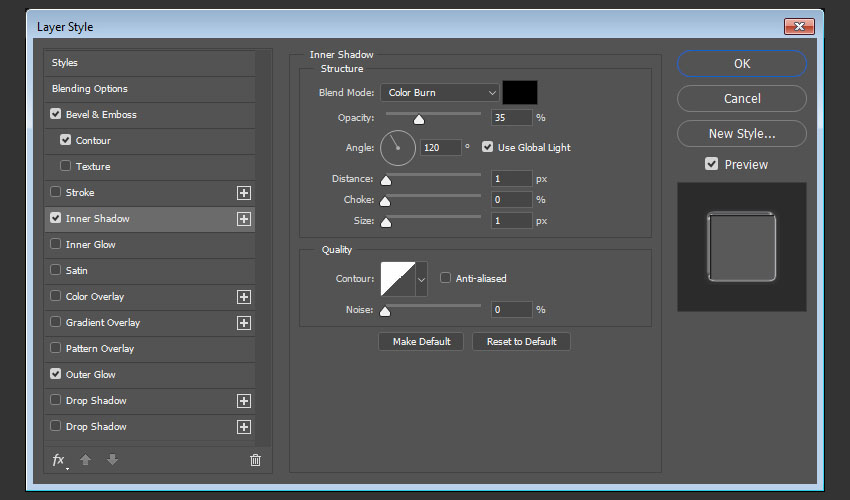Image resolution: width=850 pixels, height=500 pixels.
Task: Add another Inner Shadow with plus icon
Action: pyautogui.click(x=243, y=219)
